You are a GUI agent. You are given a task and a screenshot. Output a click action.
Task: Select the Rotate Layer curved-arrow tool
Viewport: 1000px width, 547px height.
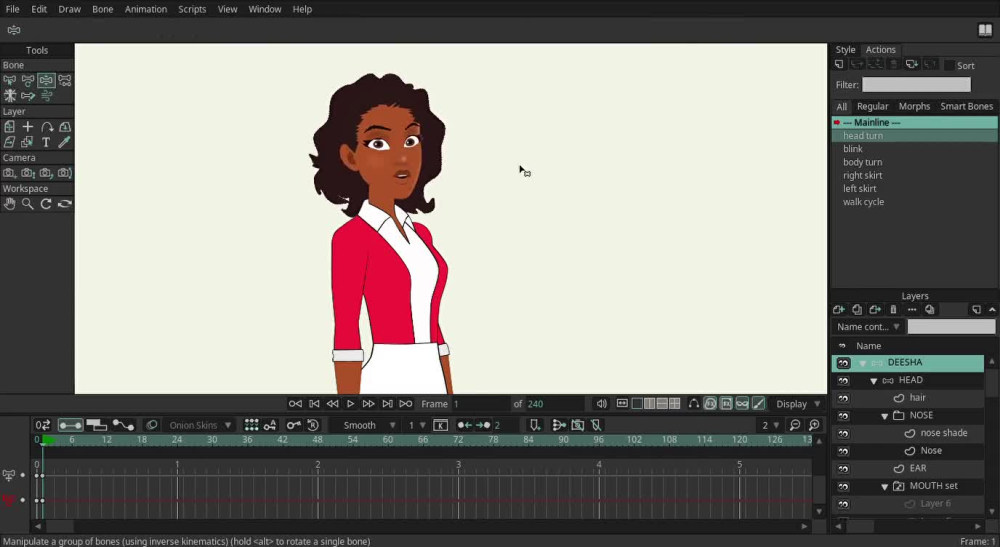47,127
